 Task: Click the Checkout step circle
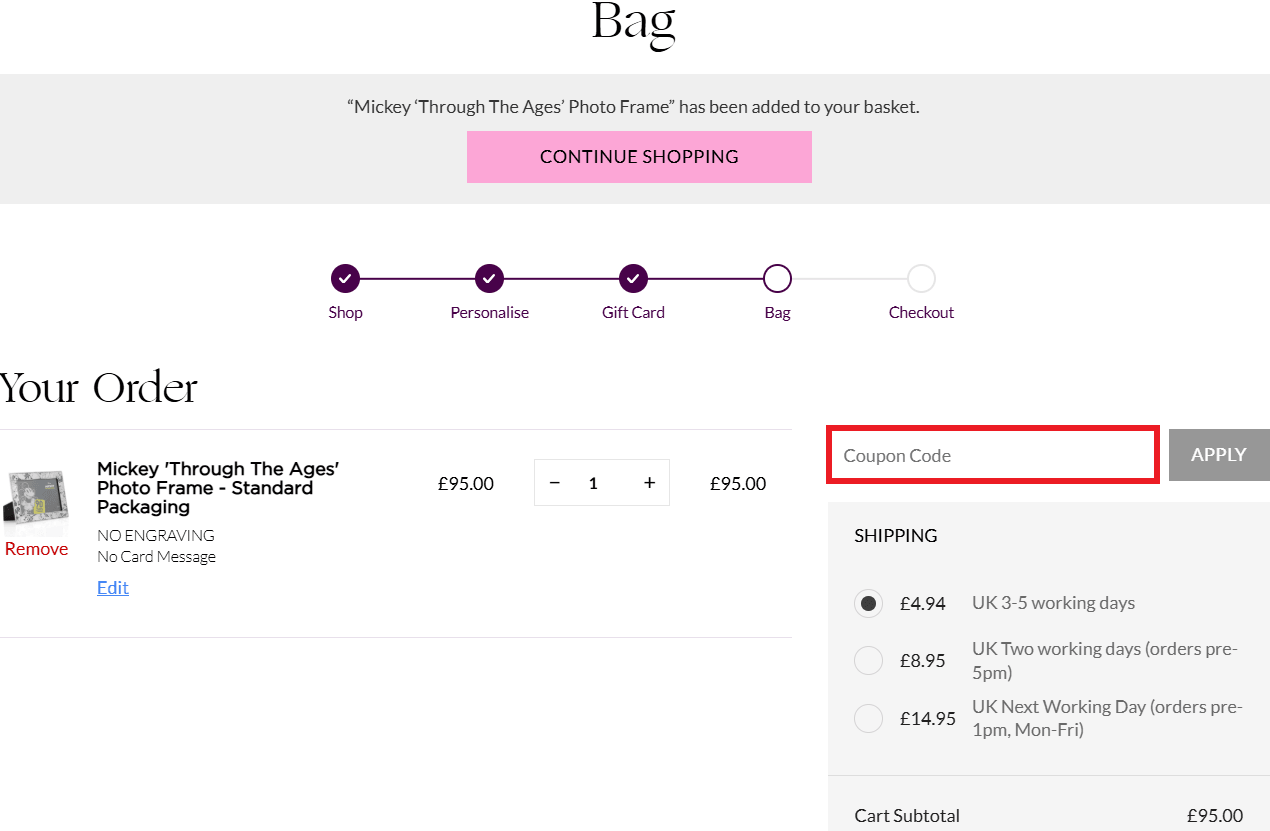point(921,278)
